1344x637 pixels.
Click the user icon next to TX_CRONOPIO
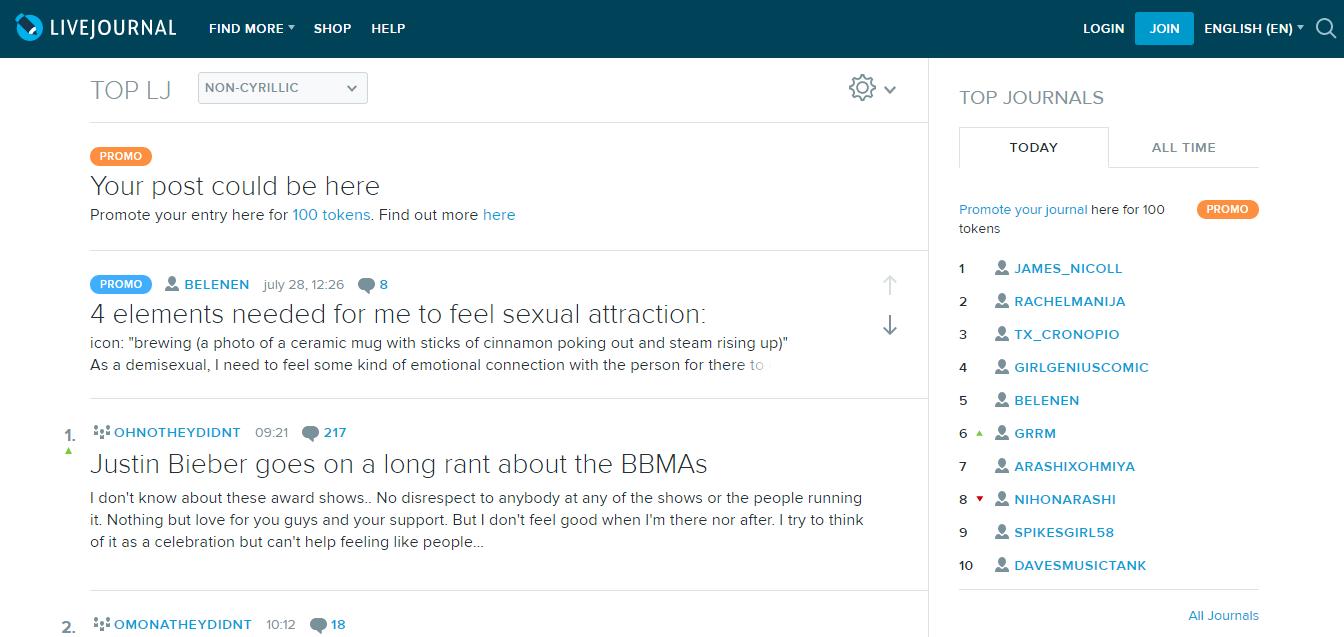(1002, 334)
